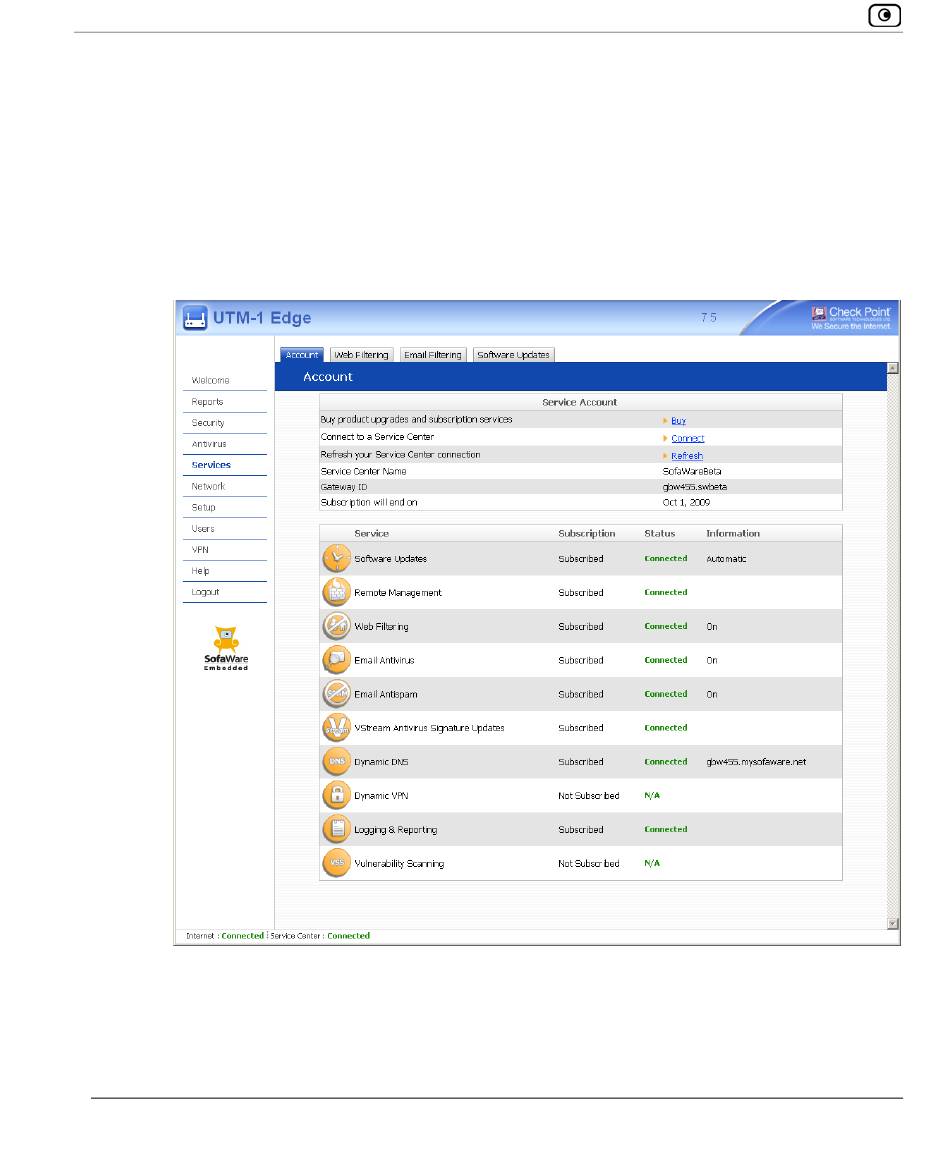950x1176 pixels.
Task: Click Logout in the side menu
Action: pos(205,592)
